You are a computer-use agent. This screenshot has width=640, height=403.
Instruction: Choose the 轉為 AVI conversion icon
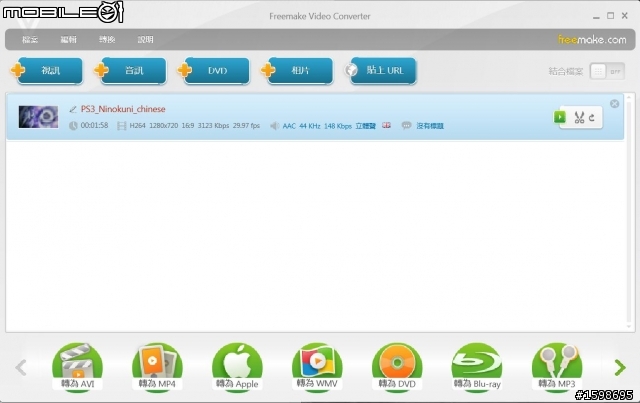coord(77,367)
